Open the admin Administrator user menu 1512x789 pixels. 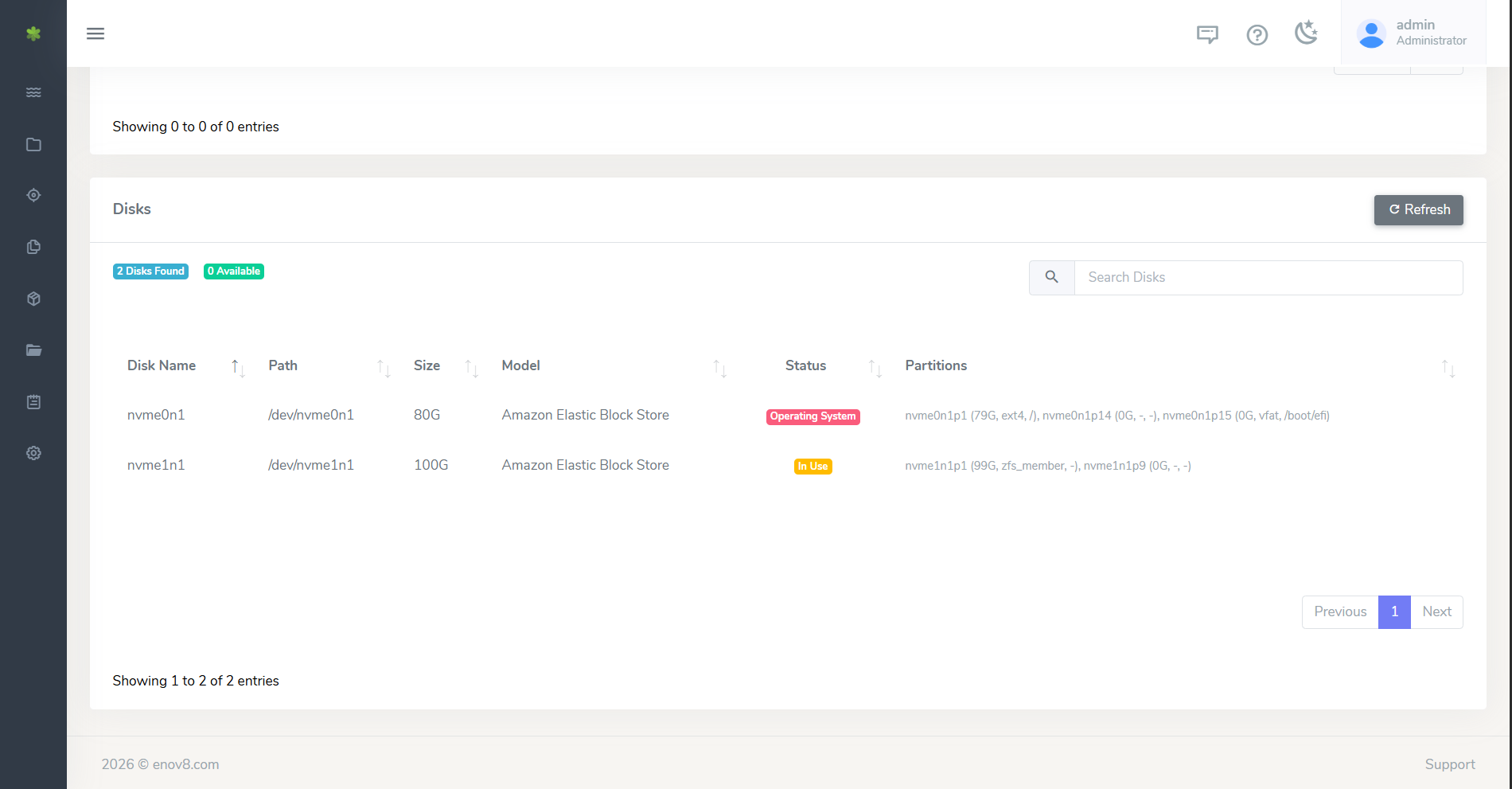1413,33
